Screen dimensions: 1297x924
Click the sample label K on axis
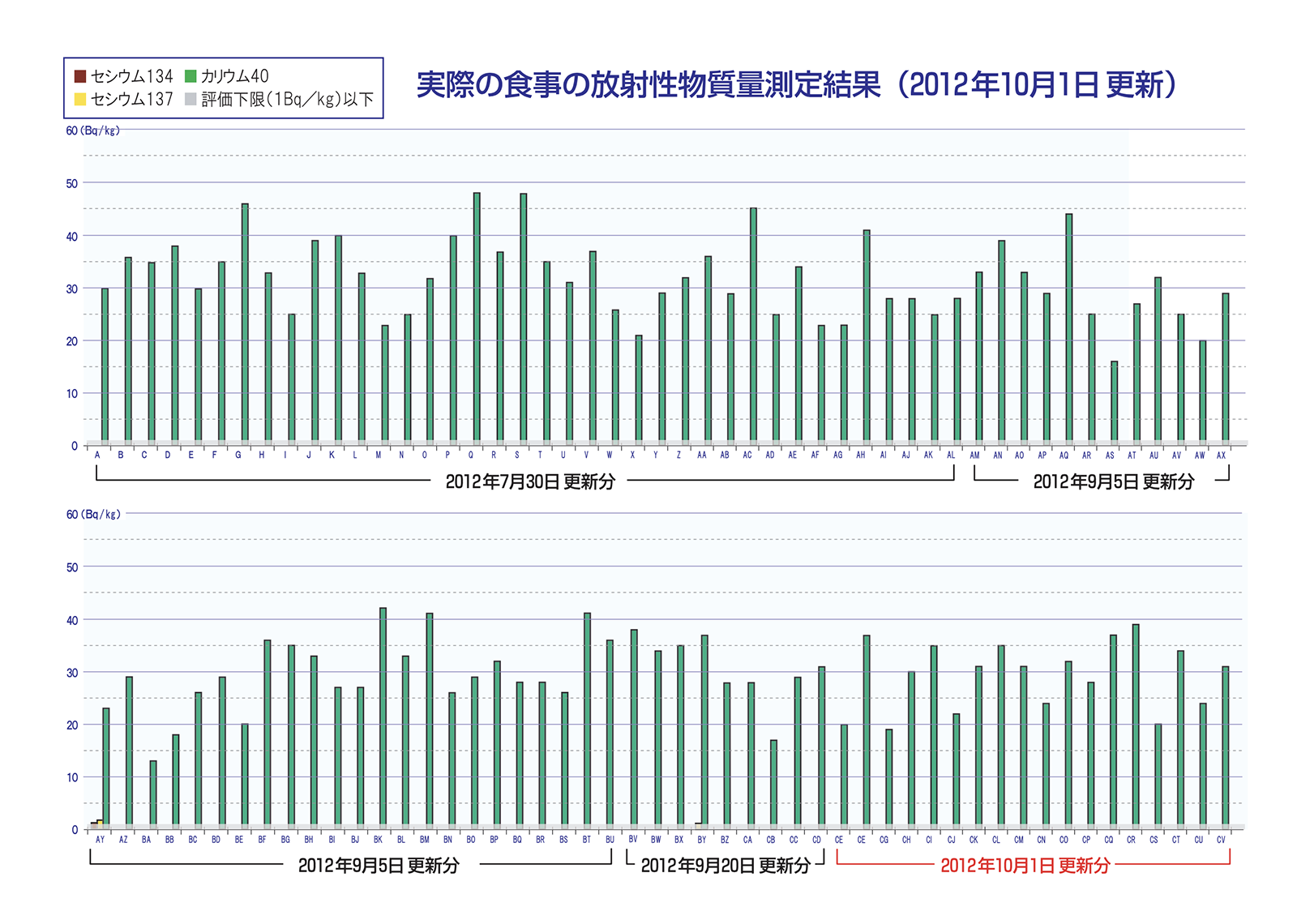point(332,456)
